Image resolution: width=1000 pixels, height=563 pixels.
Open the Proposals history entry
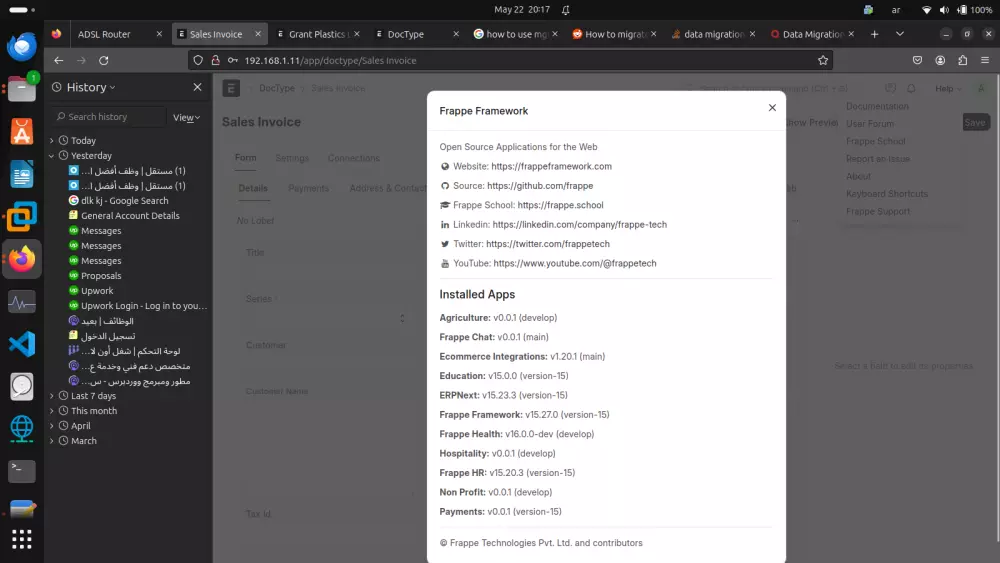point(101,276)
